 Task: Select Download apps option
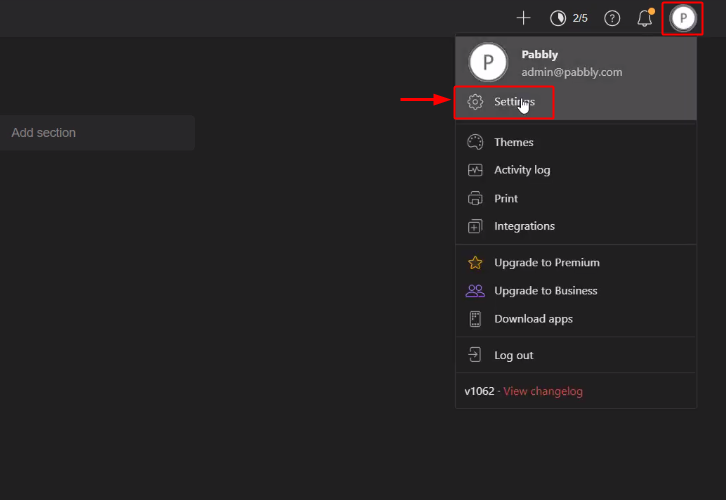tap(576, 319)
